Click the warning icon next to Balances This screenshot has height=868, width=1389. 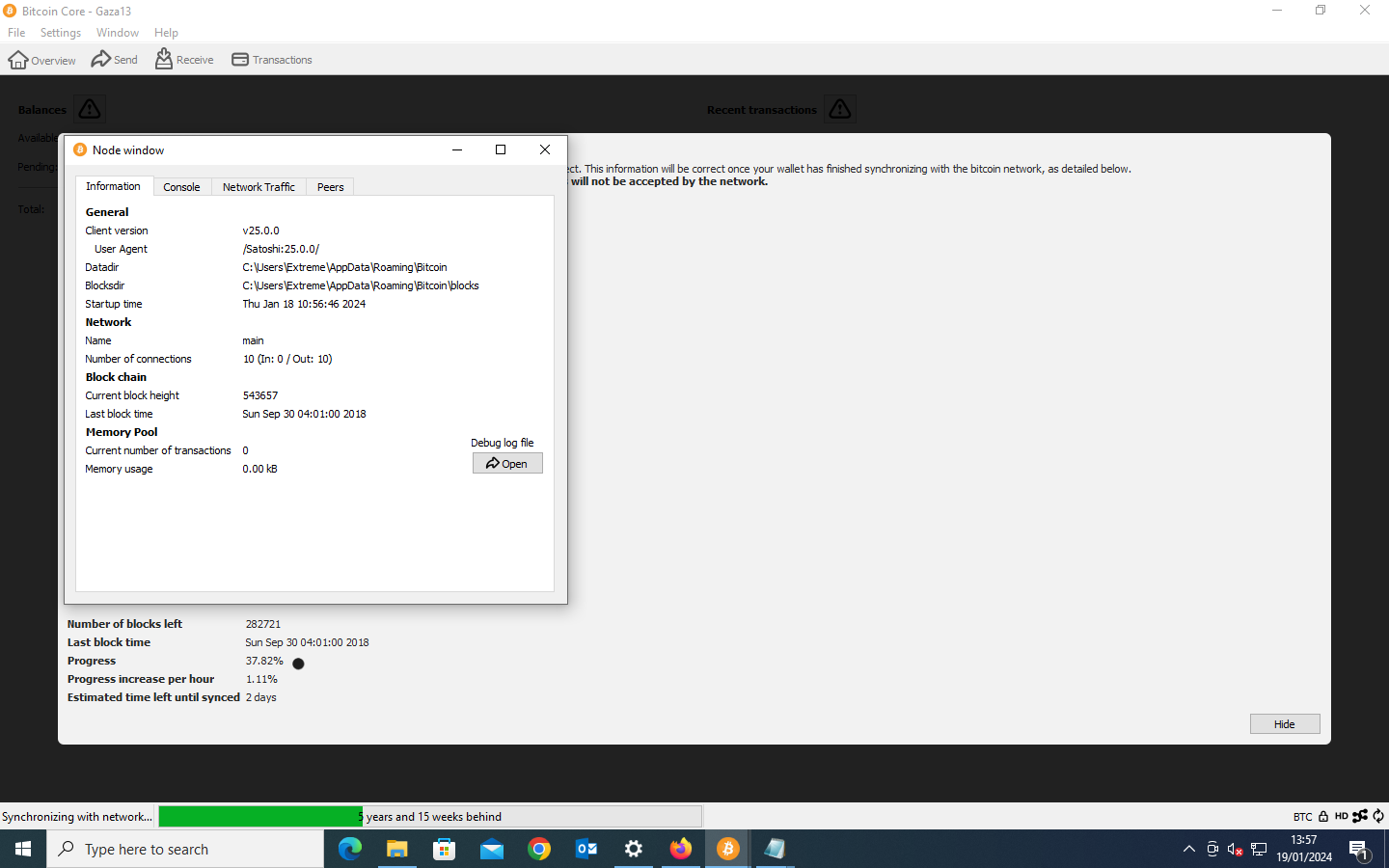coord(90,109)
